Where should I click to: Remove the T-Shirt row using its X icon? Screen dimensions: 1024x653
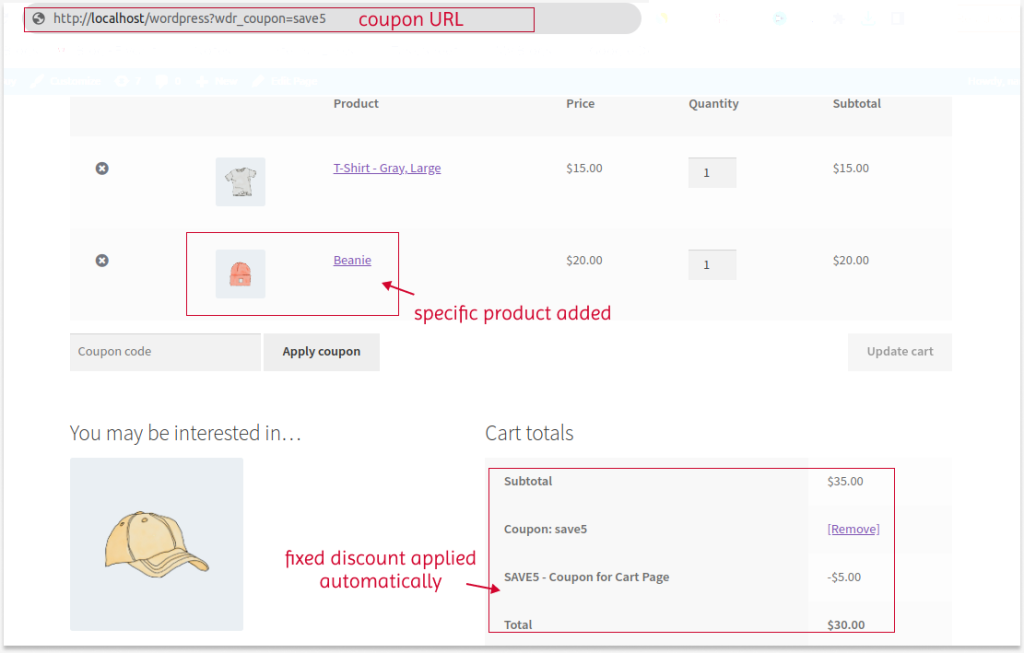click(x=101, y=168)
